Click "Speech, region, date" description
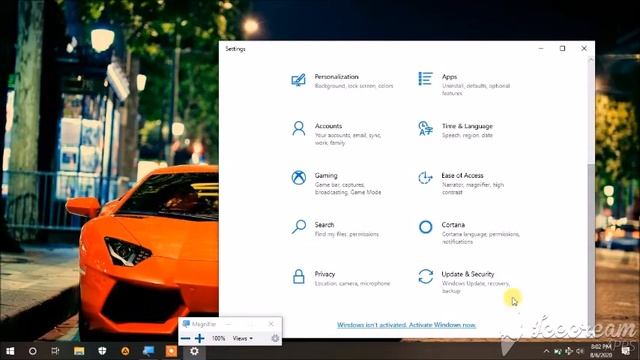The width and height of the screenshot is (640, 360). pyautogui.click(x=467, y=136)
